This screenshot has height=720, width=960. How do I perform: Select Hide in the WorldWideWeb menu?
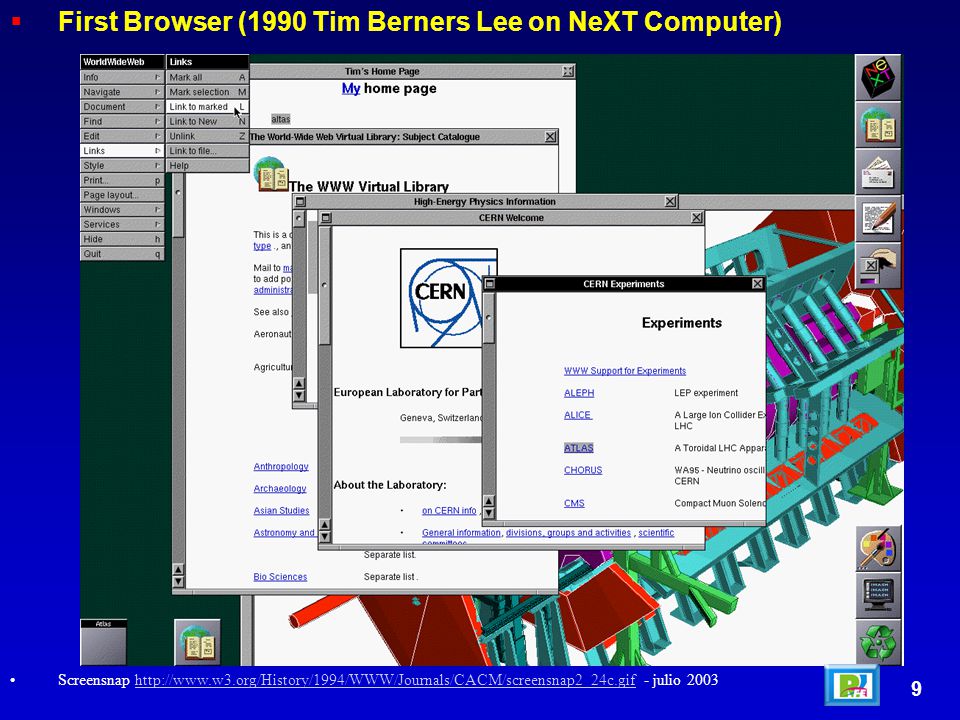click(122, 239)
